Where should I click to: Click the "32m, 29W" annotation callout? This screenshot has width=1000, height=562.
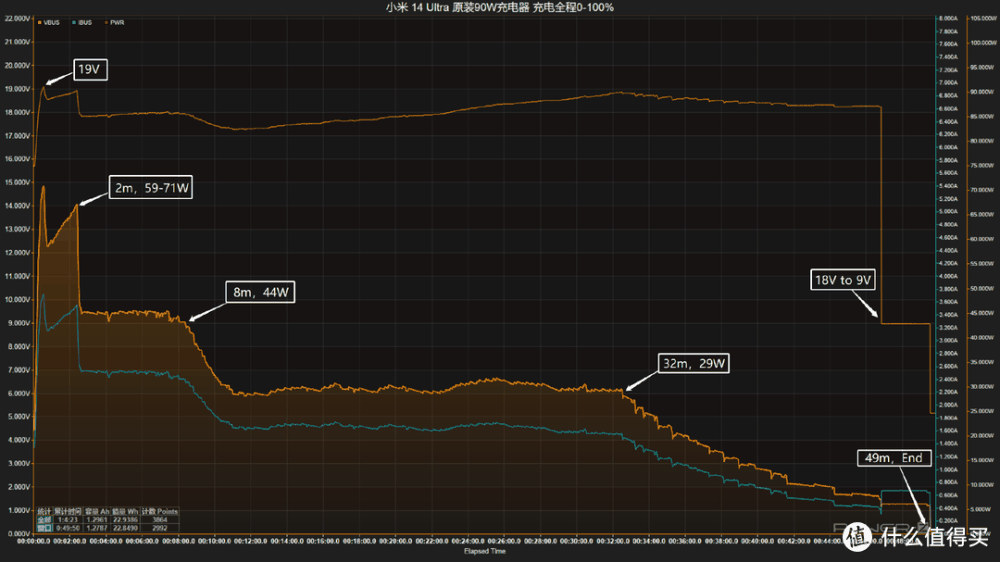click(693, 364)
